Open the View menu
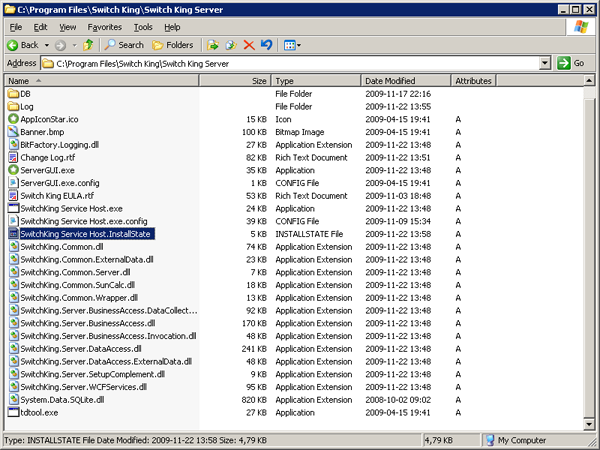600x450 pixels. coord(68,27)
